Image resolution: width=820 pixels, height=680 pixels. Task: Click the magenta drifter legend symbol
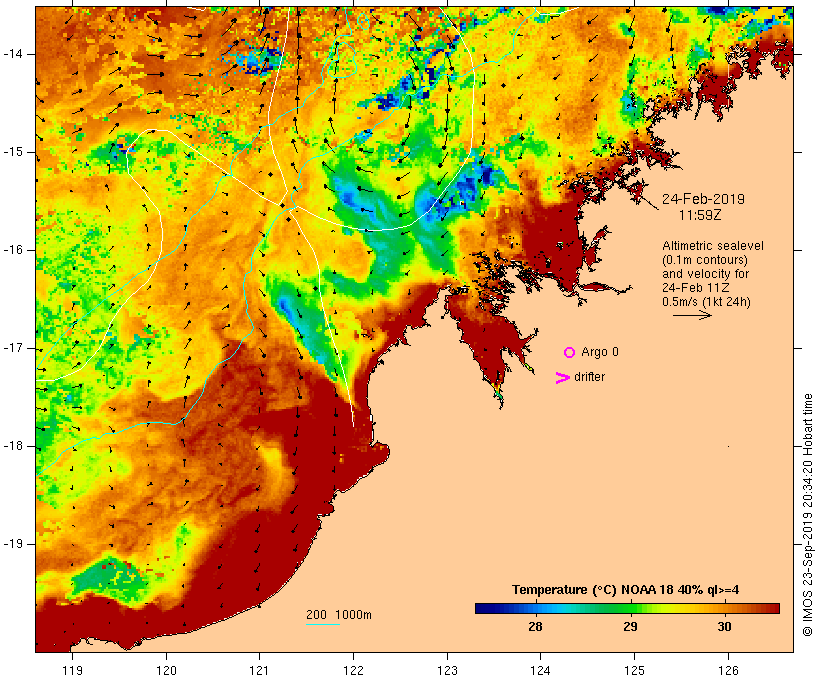coord(562,378)
